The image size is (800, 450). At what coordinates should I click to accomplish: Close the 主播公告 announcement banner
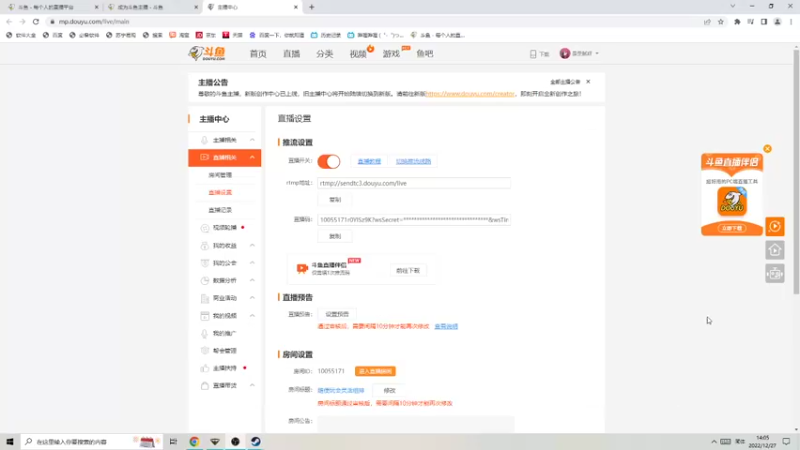[588, 82]
